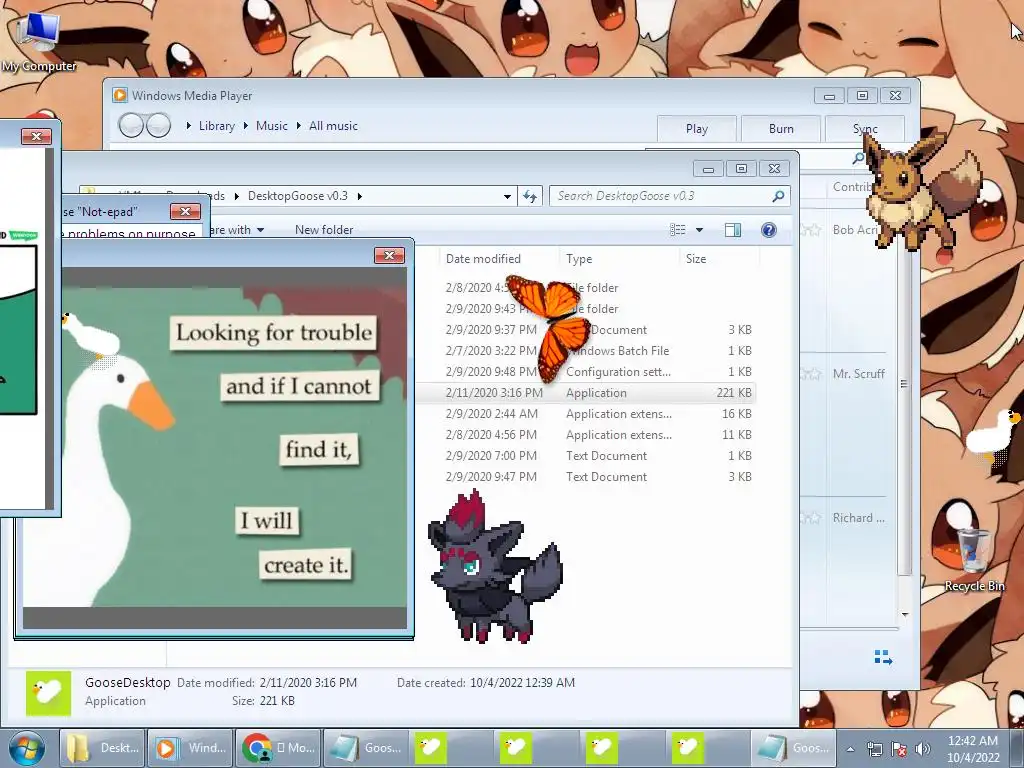Open the Recycle Bin desktop icon

(974, 560)
